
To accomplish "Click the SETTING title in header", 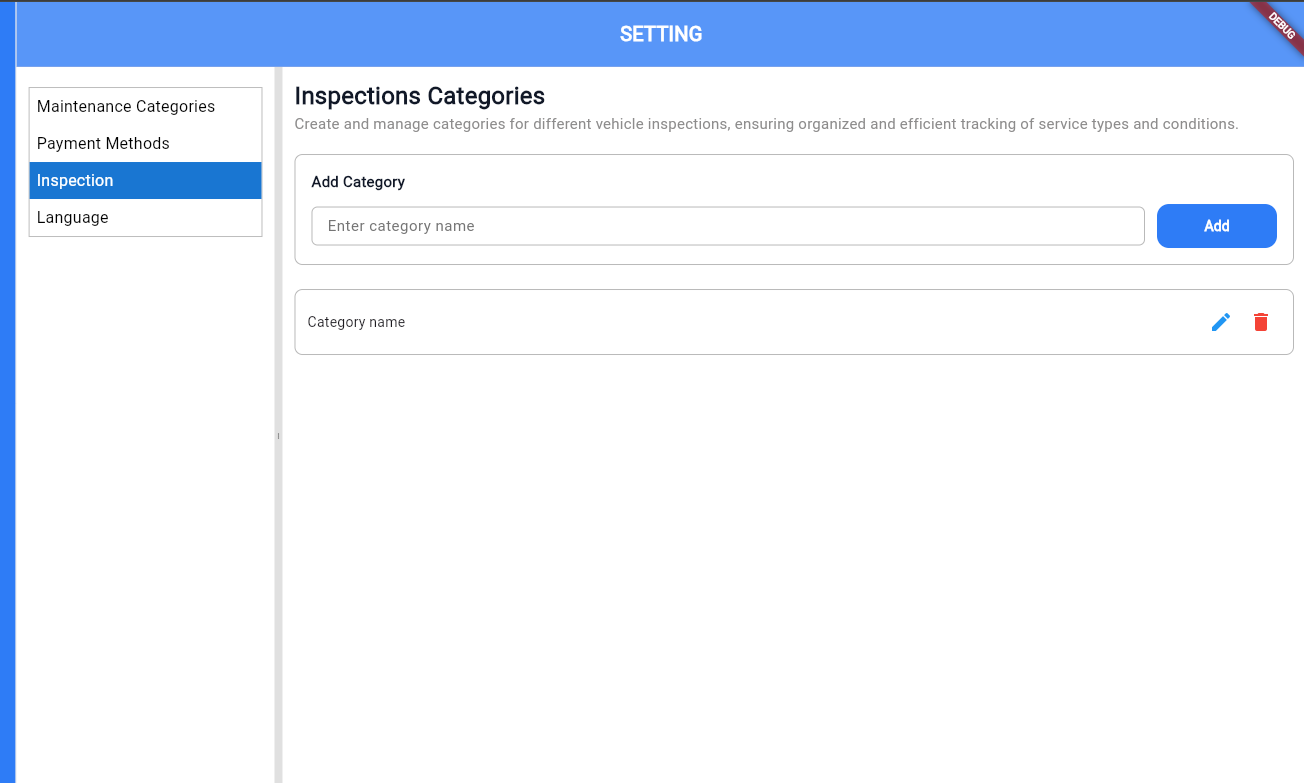I will 661,34.
